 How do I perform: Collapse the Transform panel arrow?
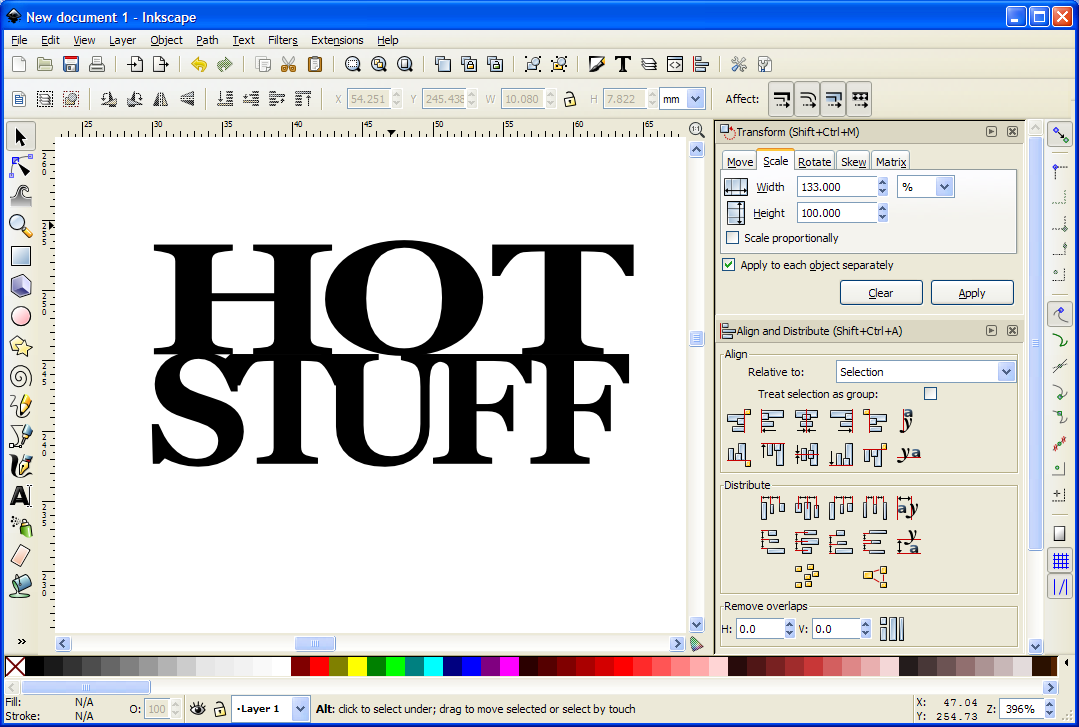pyautogui.click(x=991, y=131)
